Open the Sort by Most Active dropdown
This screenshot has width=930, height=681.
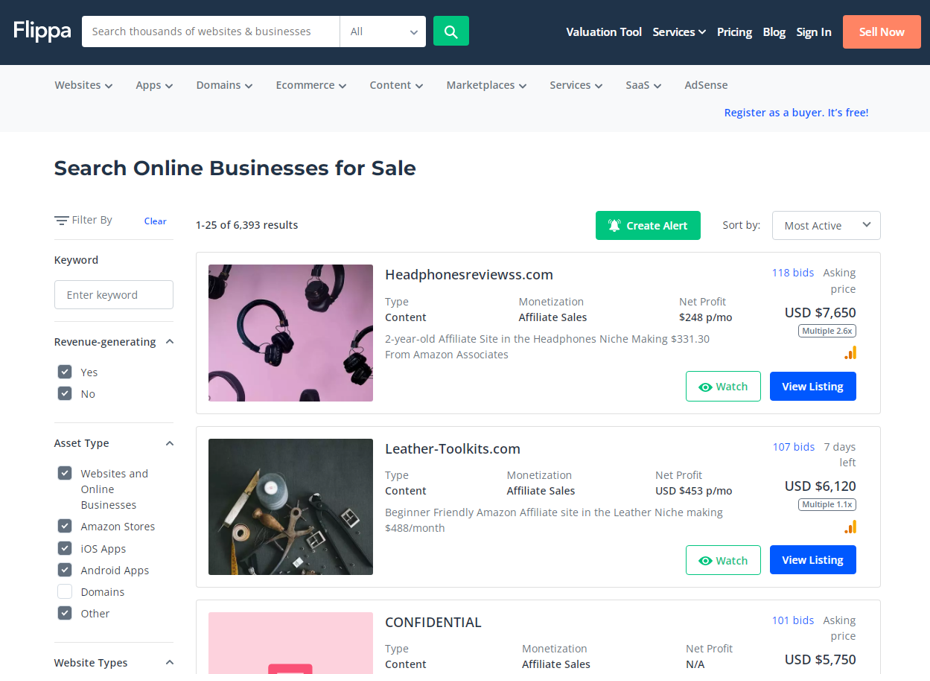[826, 225]
